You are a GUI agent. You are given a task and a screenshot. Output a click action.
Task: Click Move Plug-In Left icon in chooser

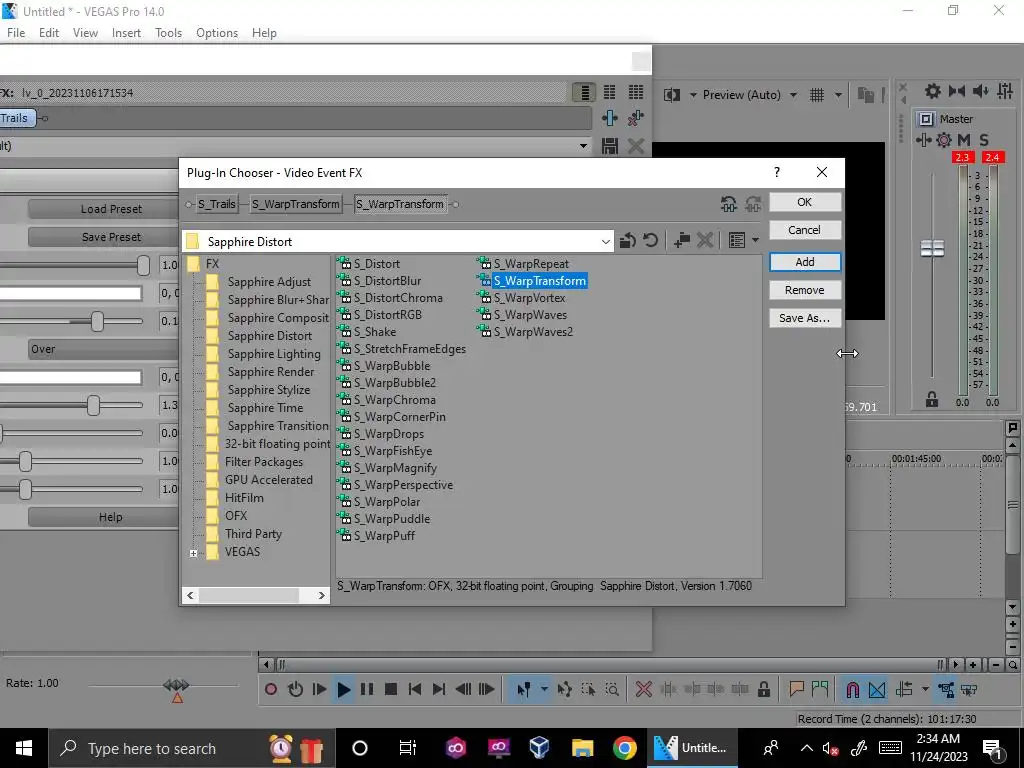tap(729, 204)
